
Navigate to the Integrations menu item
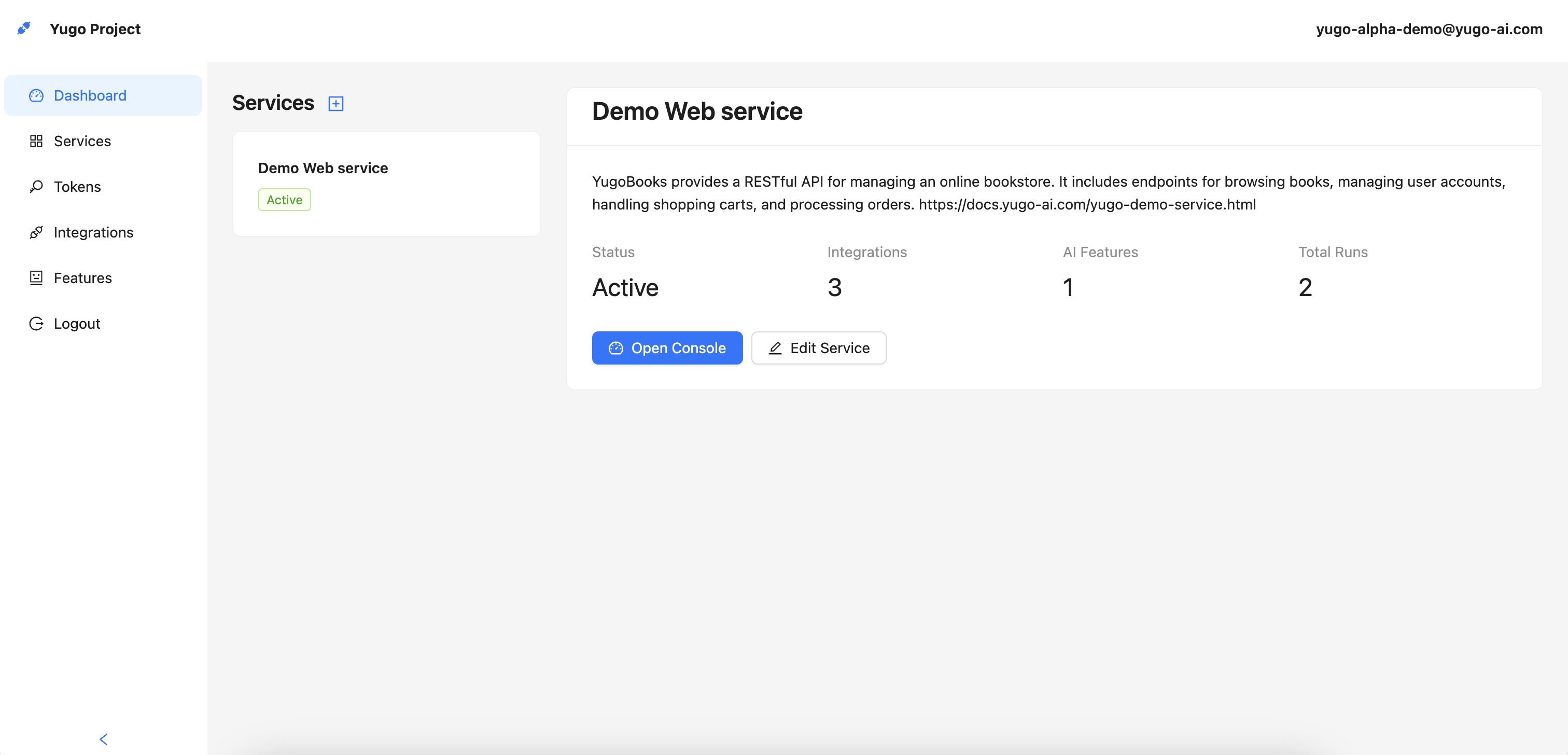(93, 232)
